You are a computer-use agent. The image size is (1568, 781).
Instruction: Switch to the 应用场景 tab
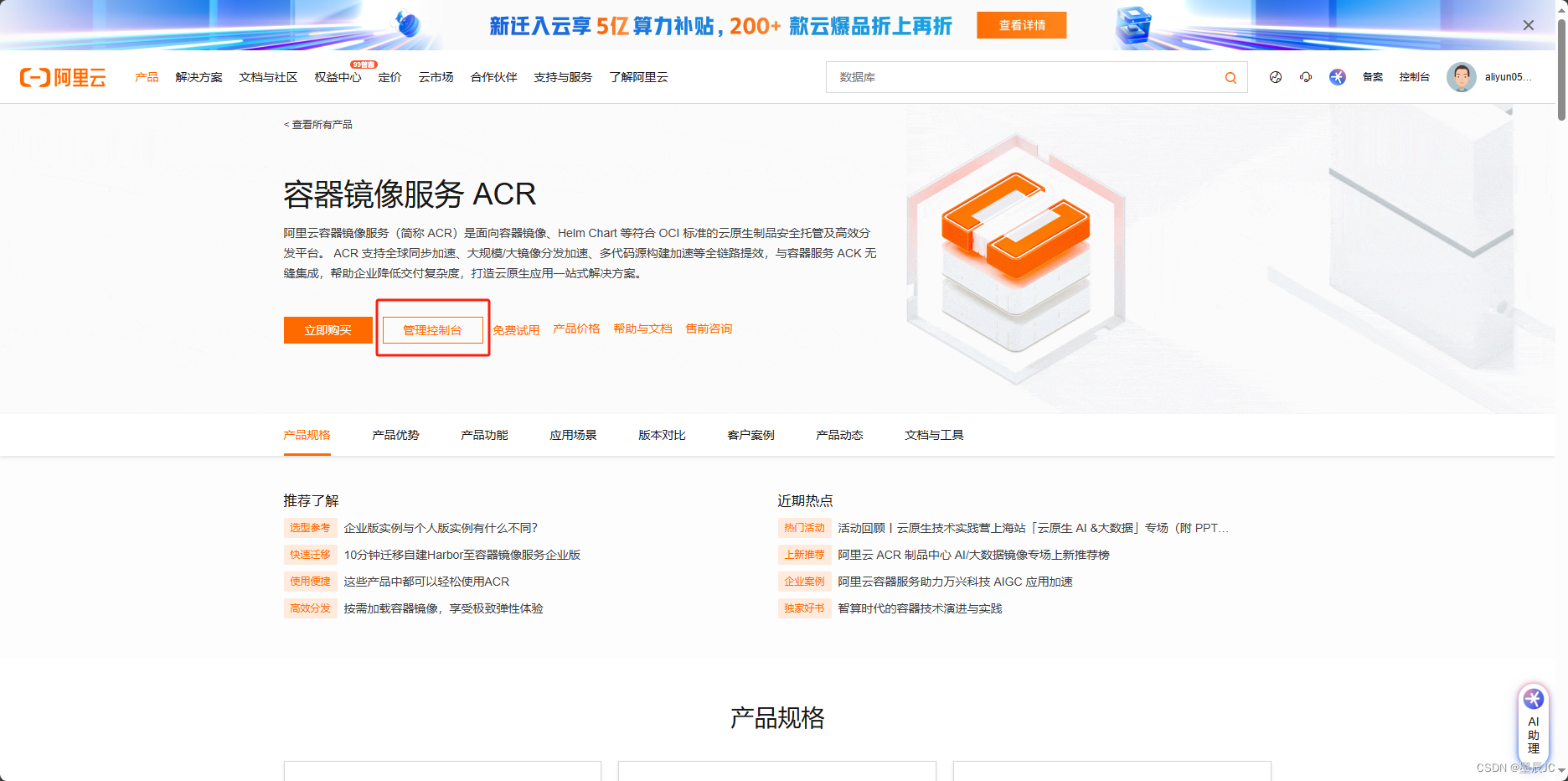coord(574,435)
